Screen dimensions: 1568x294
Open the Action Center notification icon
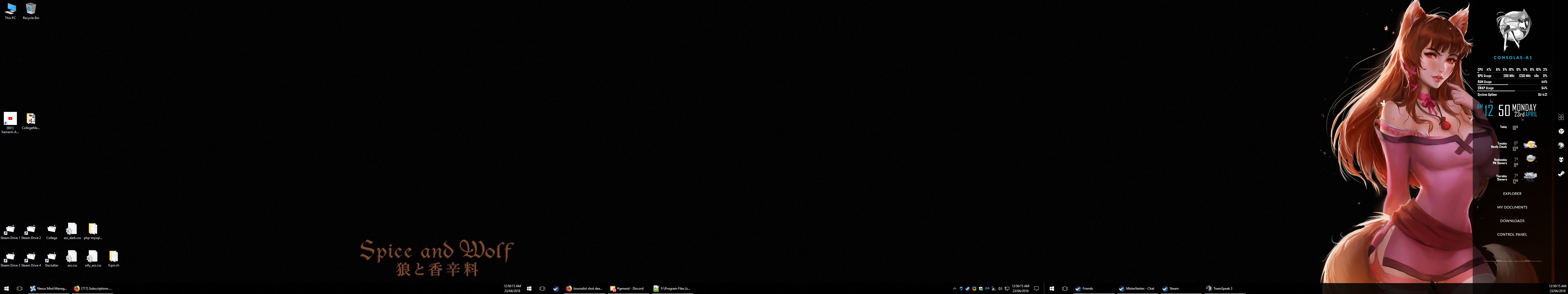pos(1037,289)
